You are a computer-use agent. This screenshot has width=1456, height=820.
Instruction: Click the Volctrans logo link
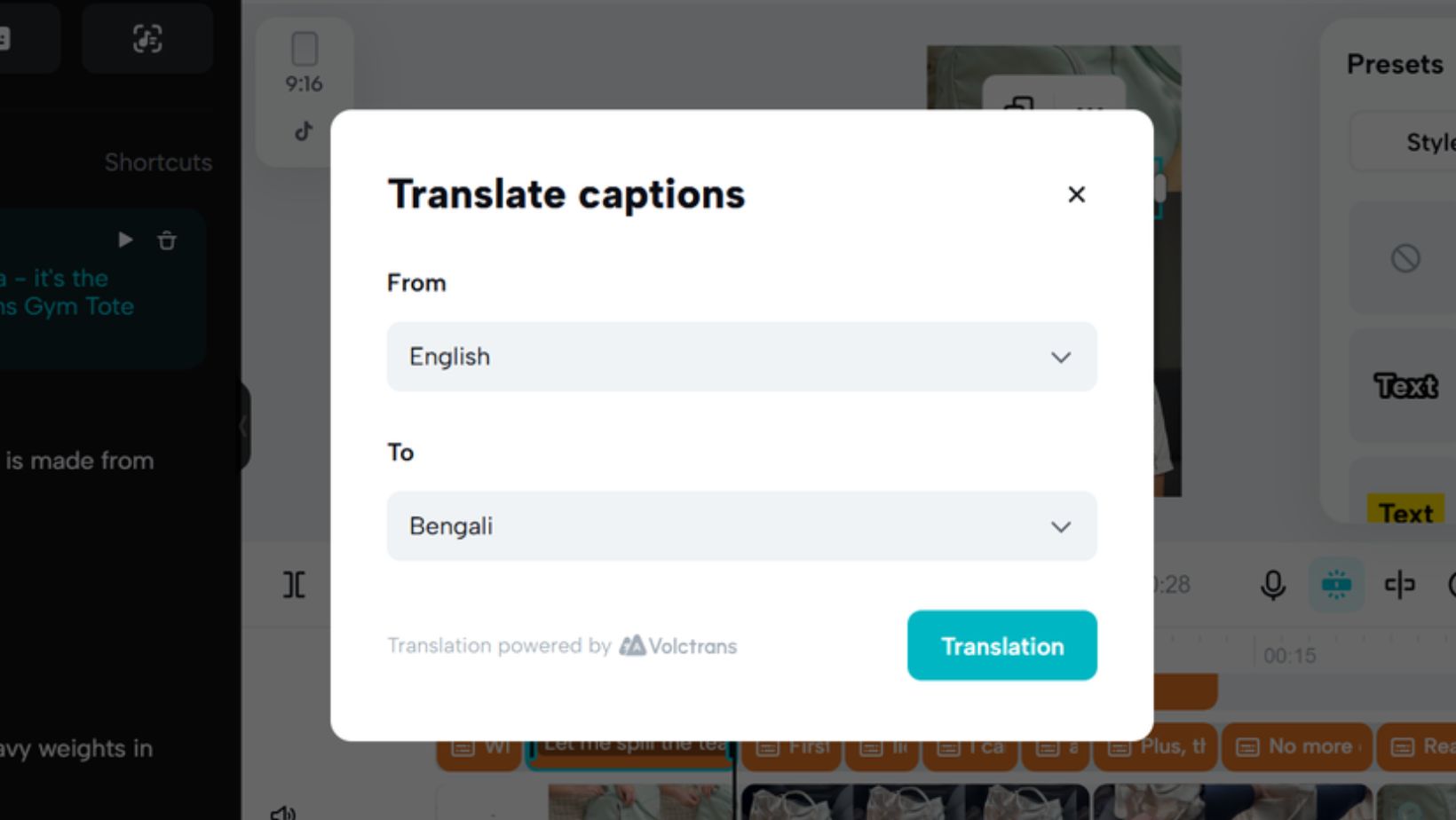coord(678,646)
